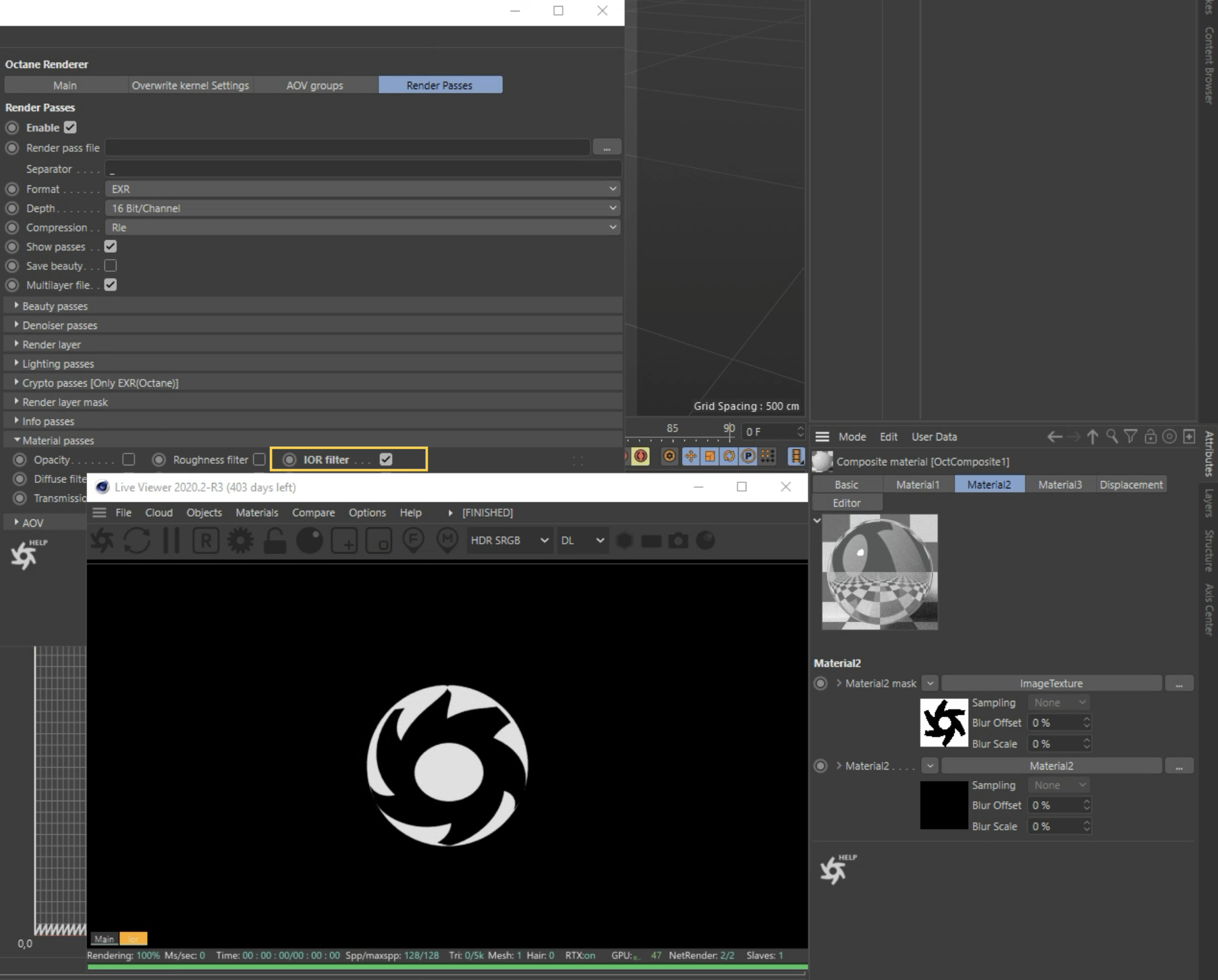Toggle the position move key icon

pos(690,456)
